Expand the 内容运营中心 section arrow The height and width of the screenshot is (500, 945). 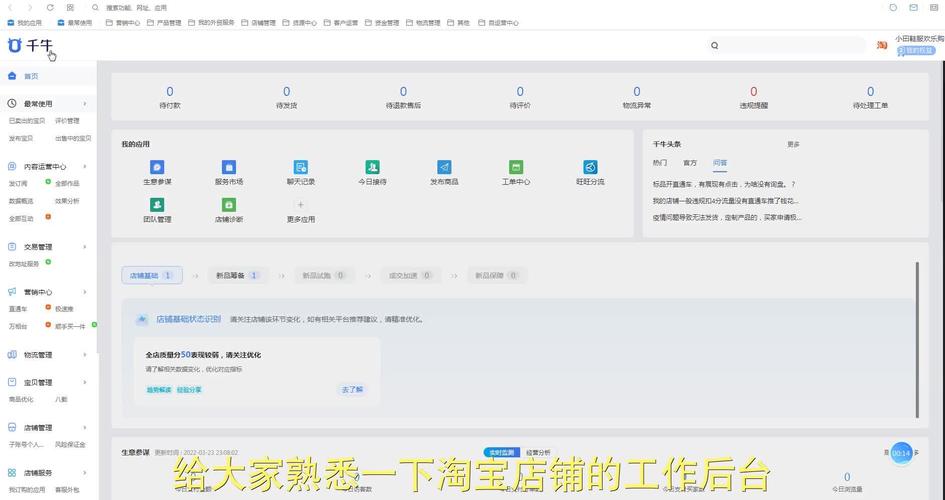tap(84, 166)
